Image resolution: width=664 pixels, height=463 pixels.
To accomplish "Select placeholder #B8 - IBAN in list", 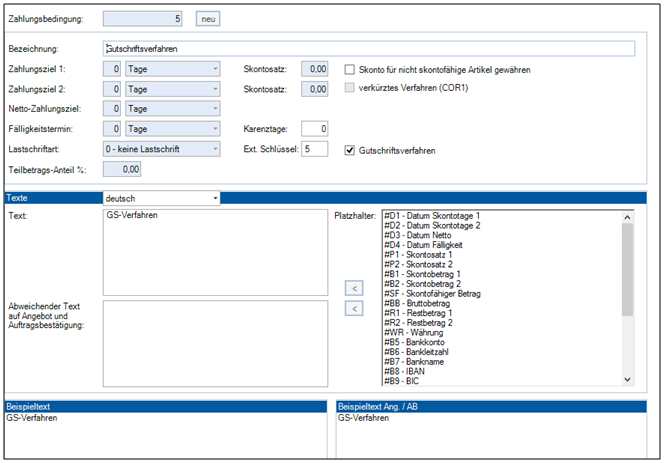I will pos(409,370).
